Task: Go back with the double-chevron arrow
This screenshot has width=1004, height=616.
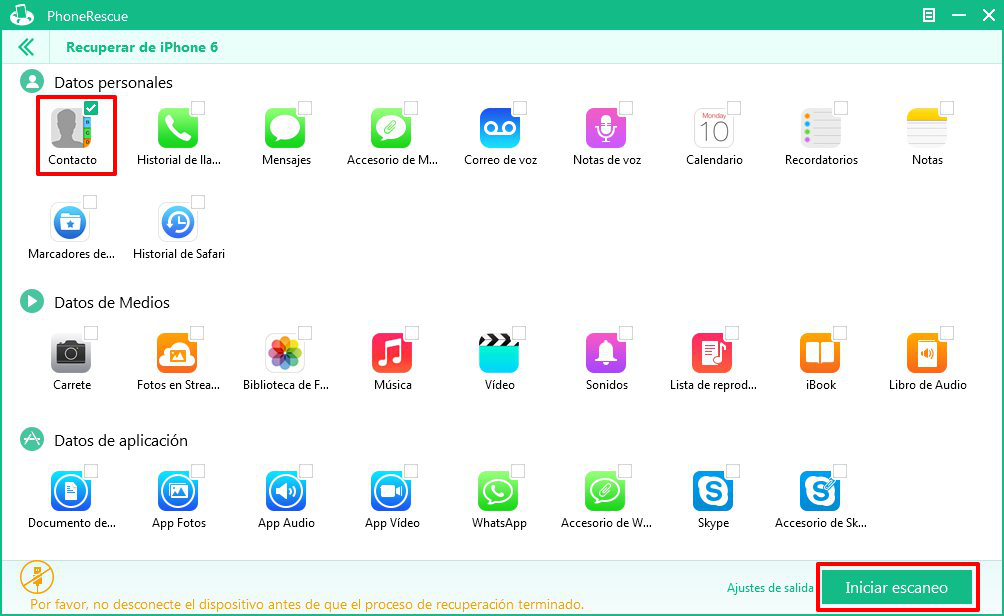Action: pyautogui.click(x=26, y=47)
